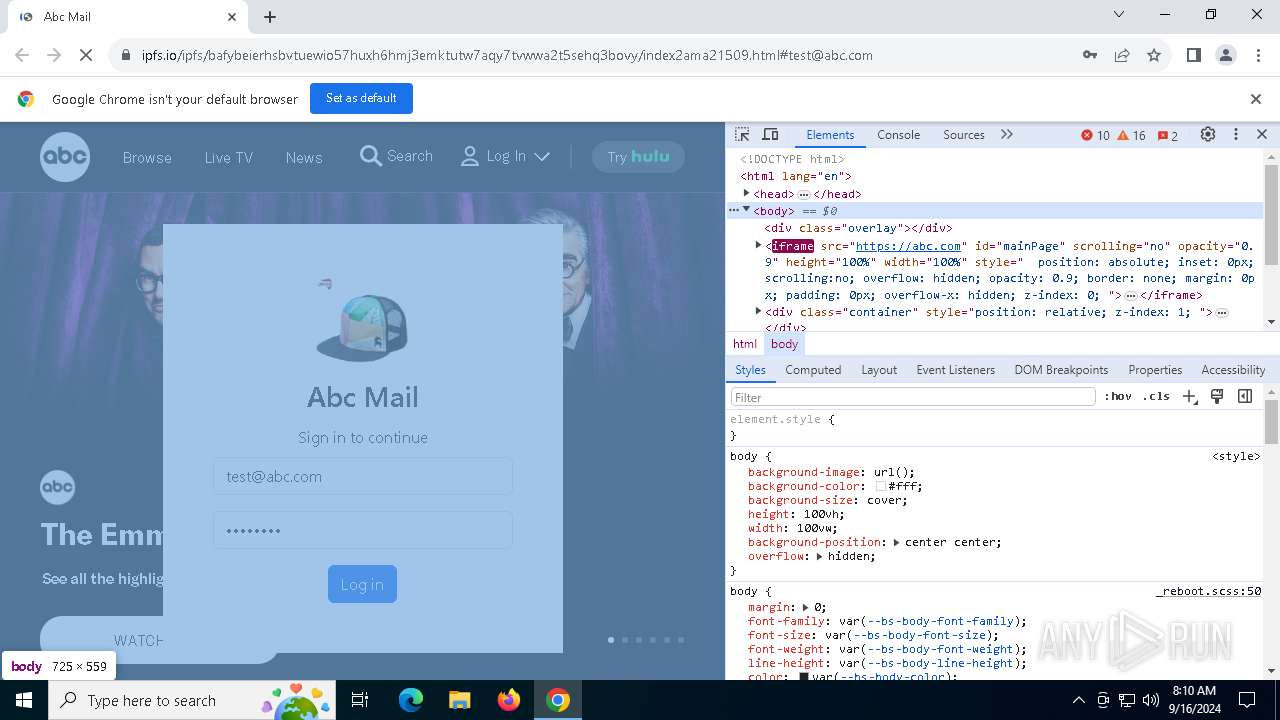Select the body breadcrumb
The width and height of the screenshot is (1280, 720).
click(x=785, y=344)
